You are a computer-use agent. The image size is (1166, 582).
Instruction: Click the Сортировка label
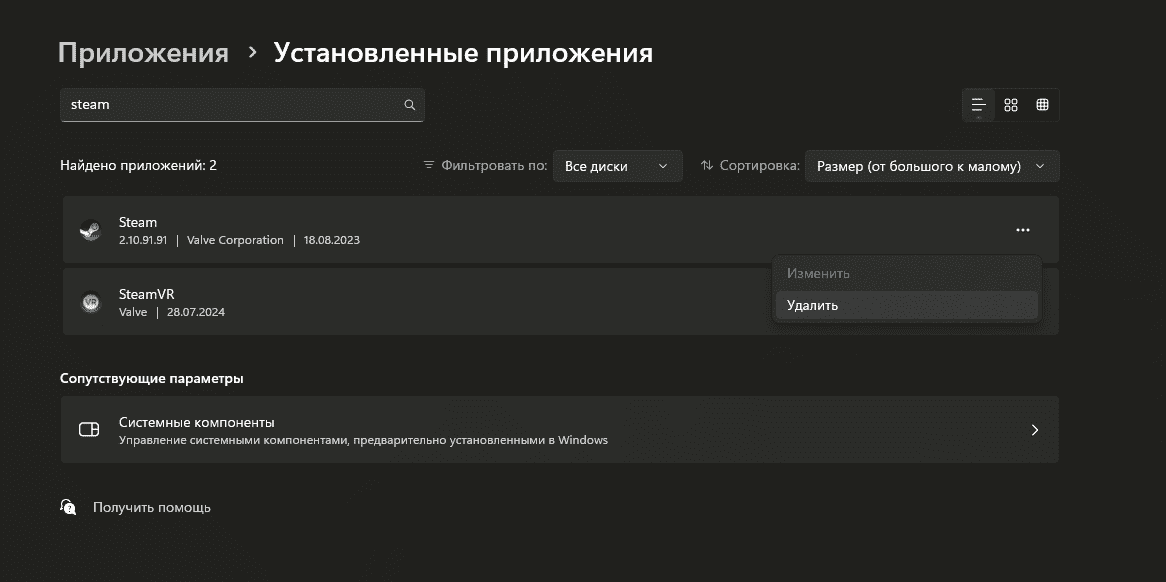click(759, 166)
